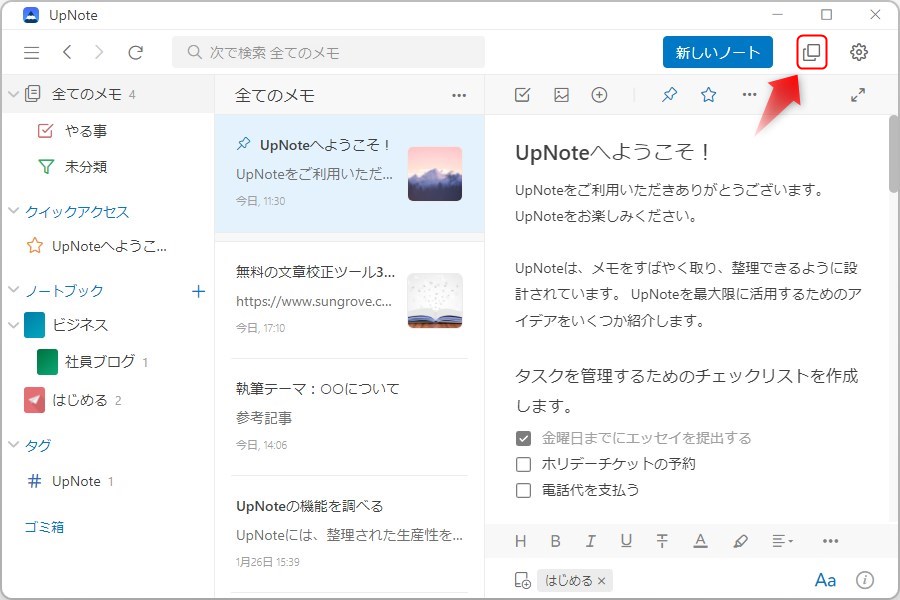
Task: Open the note list three-dot menu
Action: (459, 95)
